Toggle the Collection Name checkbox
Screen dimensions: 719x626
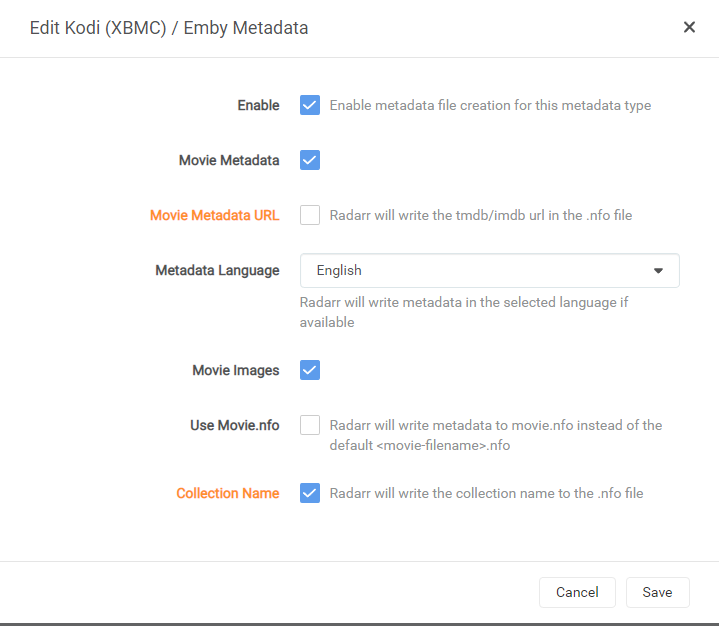coord(310,493)
